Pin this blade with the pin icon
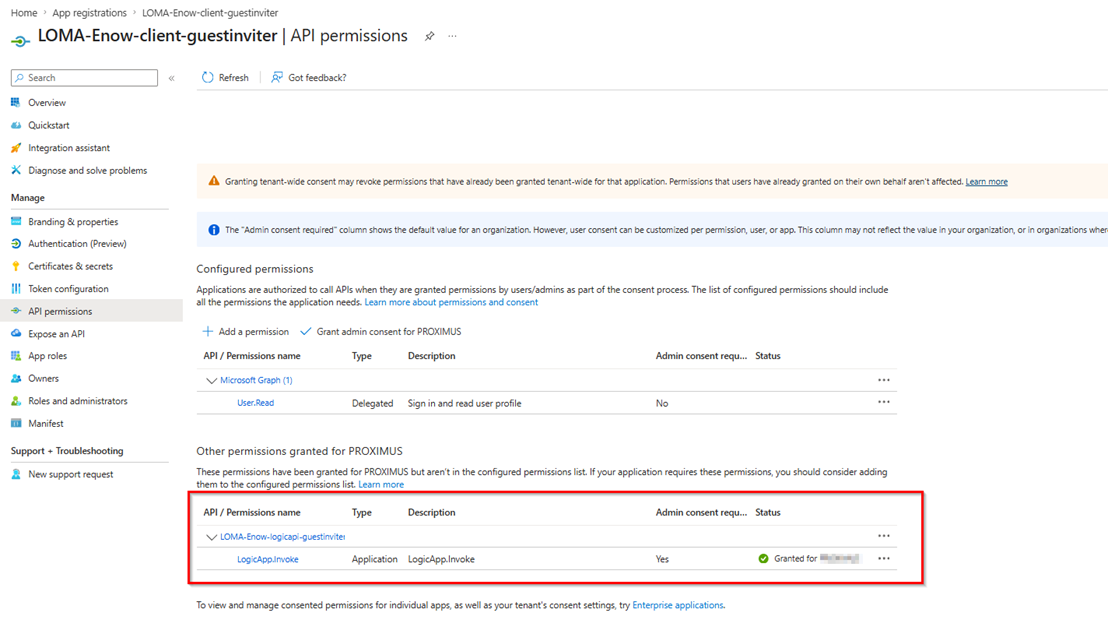 [x=429, y=36]
